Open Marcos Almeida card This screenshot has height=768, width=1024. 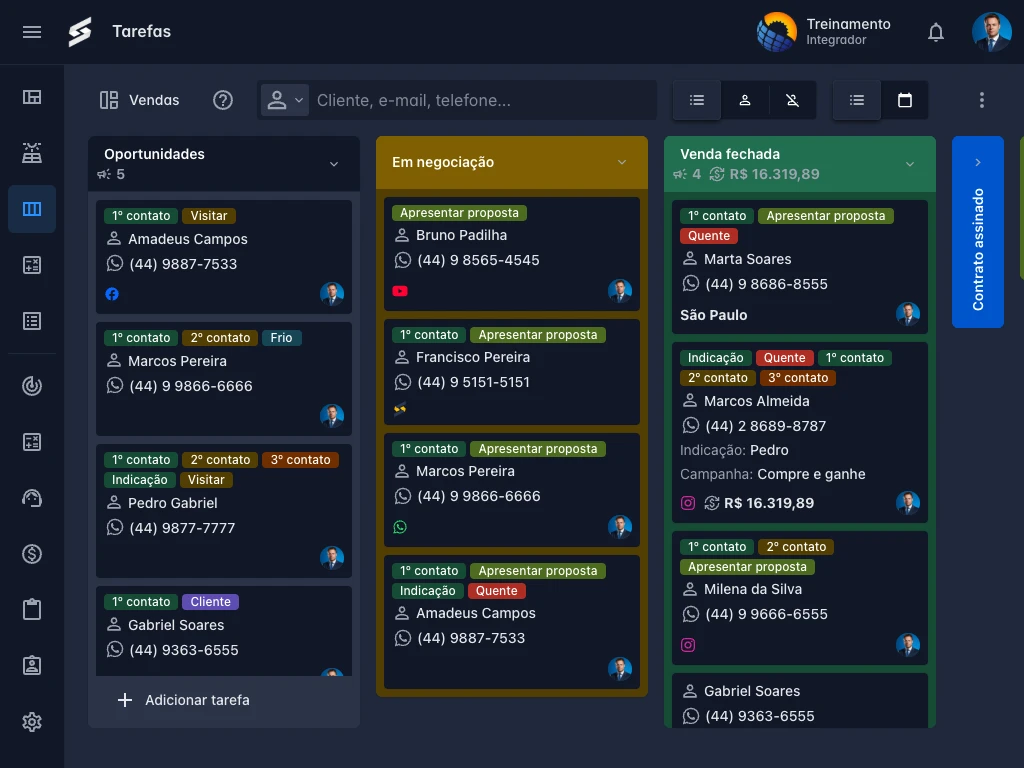(800, 432)
